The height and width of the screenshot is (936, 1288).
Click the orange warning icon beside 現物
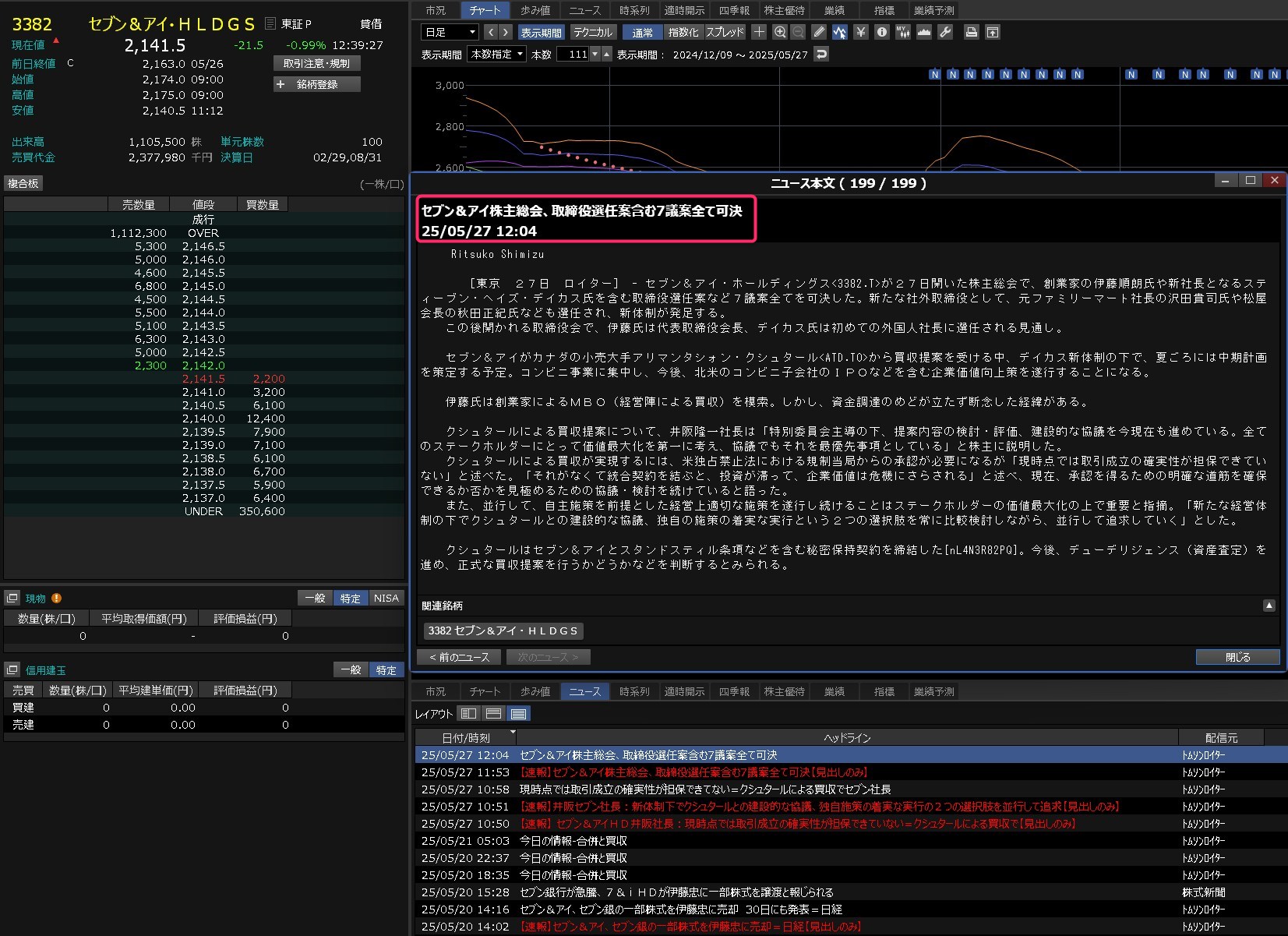(x=56, y=598)
